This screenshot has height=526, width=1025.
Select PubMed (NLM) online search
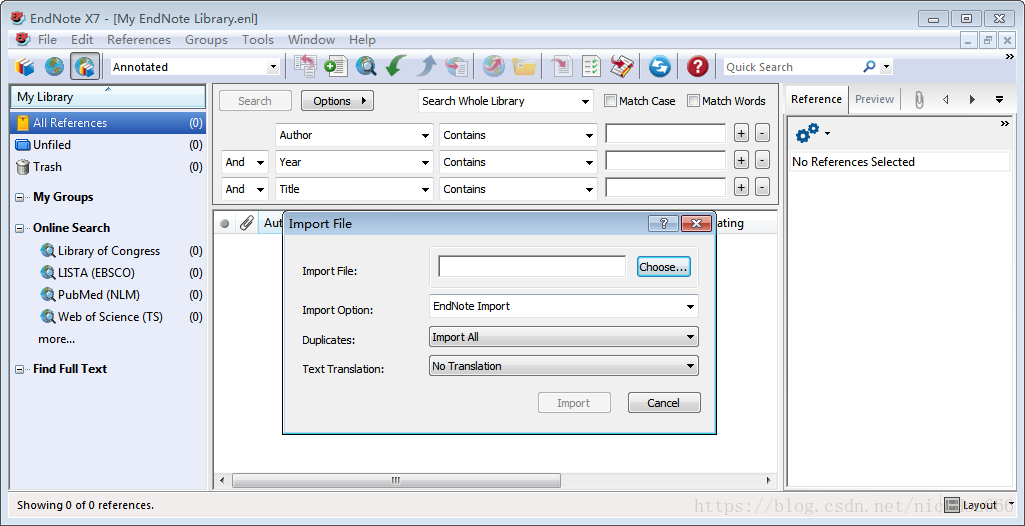coord(99,295)
